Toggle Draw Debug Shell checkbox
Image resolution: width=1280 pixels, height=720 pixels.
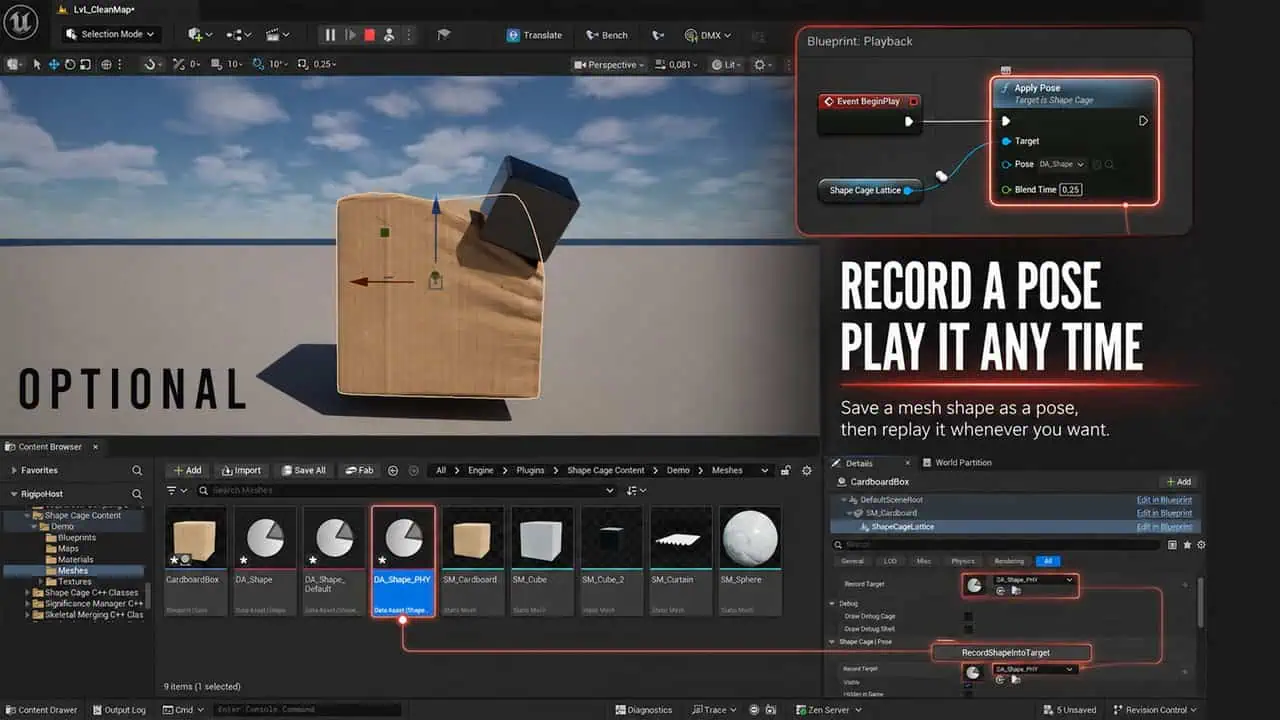968,629
